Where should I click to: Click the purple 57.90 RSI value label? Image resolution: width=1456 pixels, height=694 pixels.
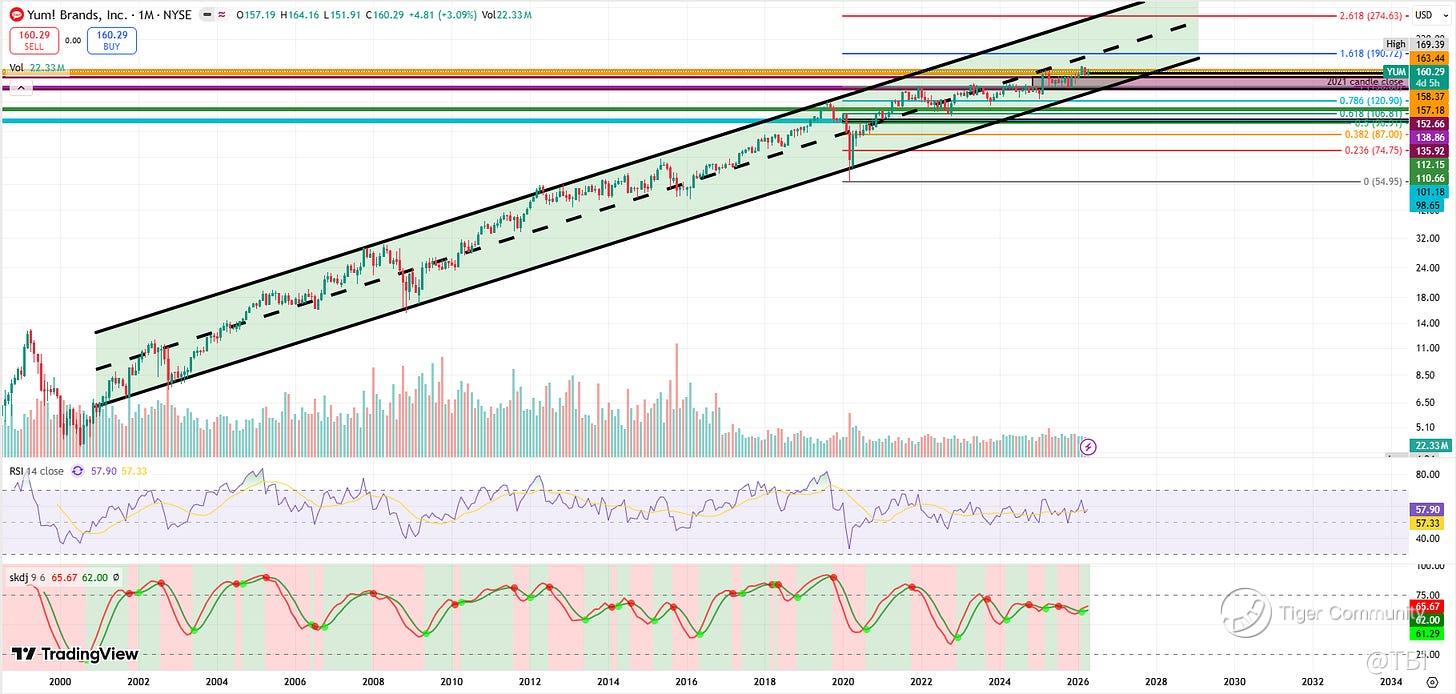tap(1429, 508)
